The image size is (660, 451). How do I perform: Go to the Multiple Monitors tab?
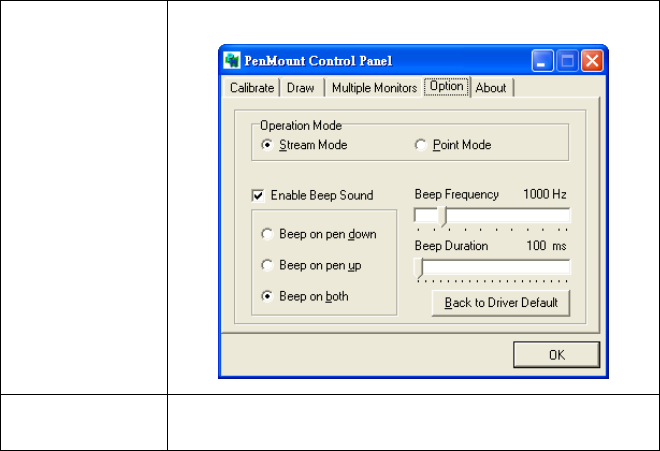pyautogui.click(x=374, y=88)
